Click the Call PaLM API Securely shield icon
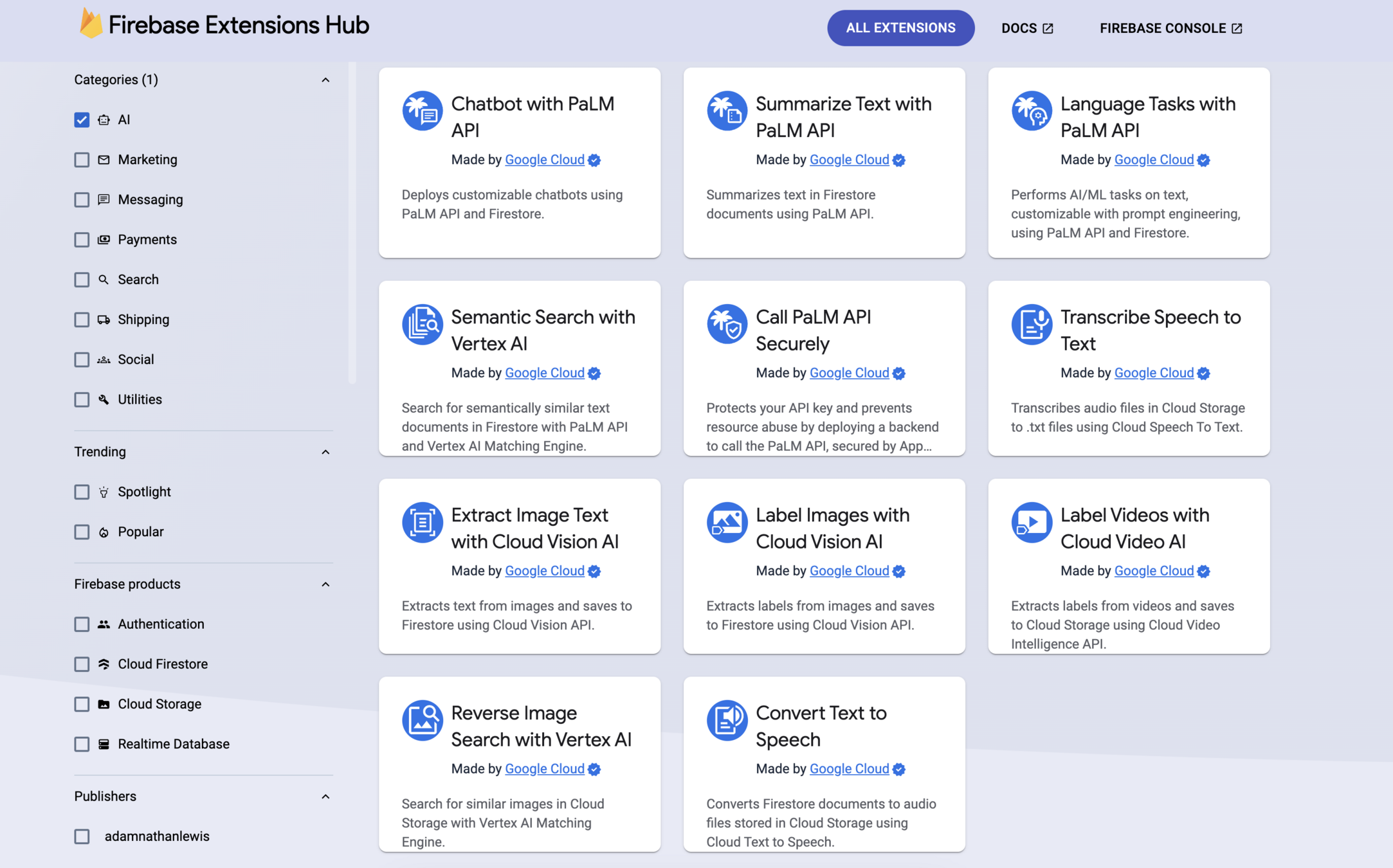Image resolution: width=1393 pixels, height=868 pixels. [x=727, y=324]
